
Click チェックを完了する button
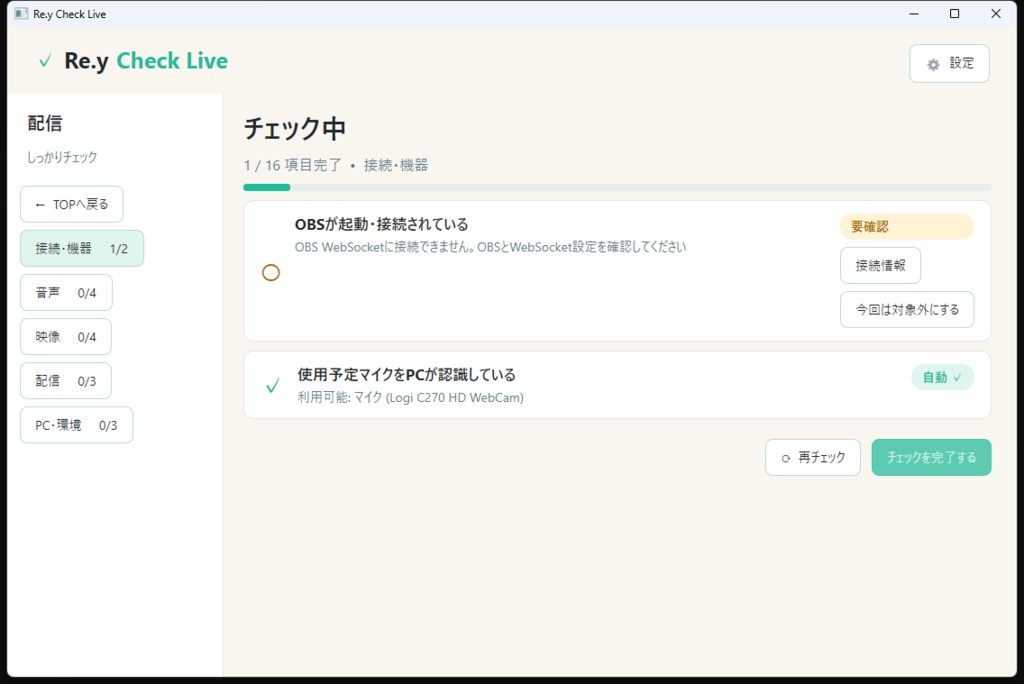coord(931,457)
